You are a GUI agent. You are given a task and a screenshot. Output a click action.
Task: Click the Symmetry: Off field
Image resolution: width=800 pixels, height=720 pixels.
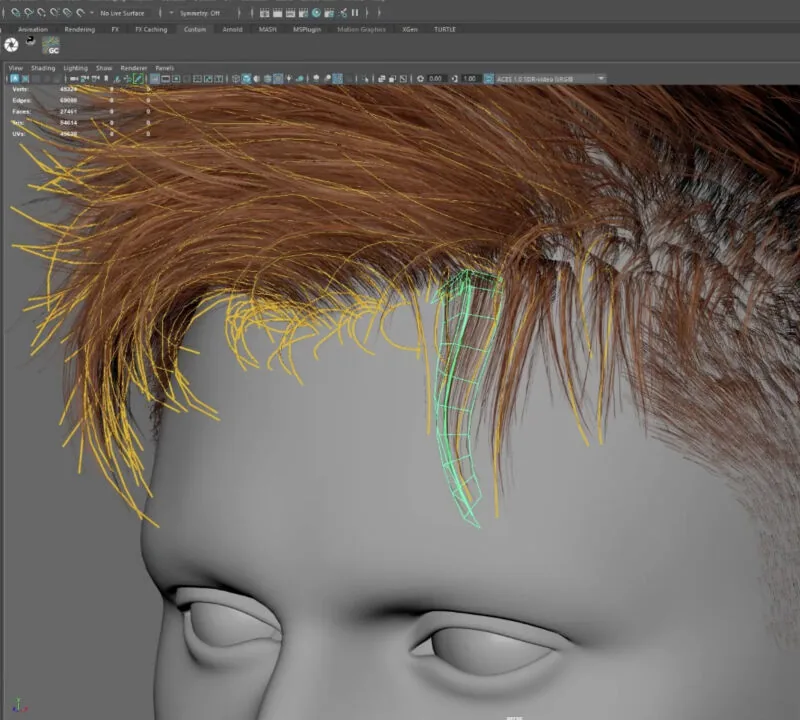[x=201, y=13]
